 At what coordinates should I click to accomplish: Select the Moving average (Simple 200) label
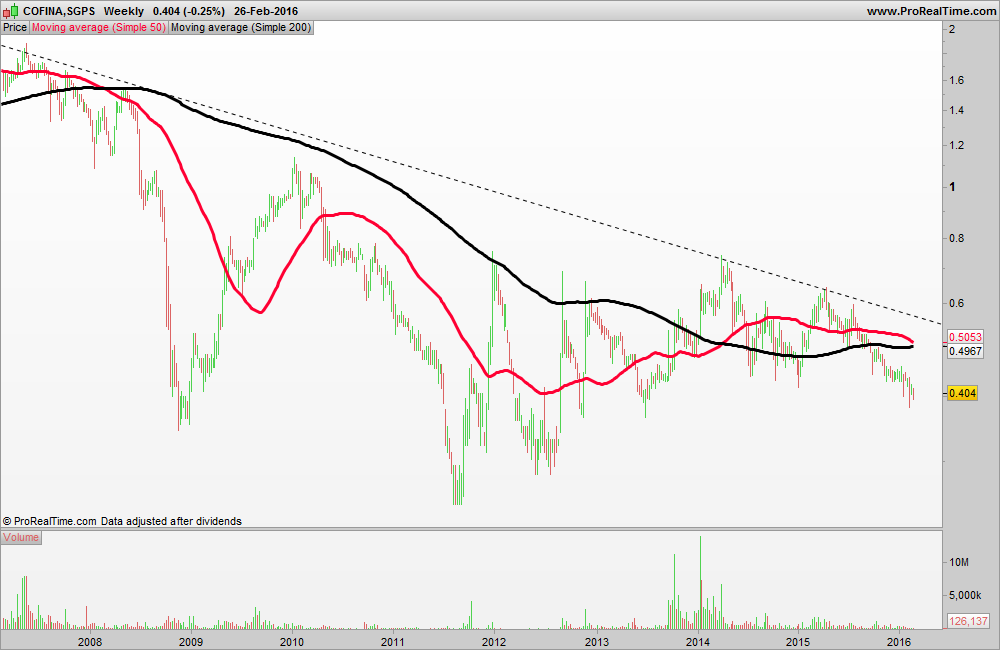241,27
